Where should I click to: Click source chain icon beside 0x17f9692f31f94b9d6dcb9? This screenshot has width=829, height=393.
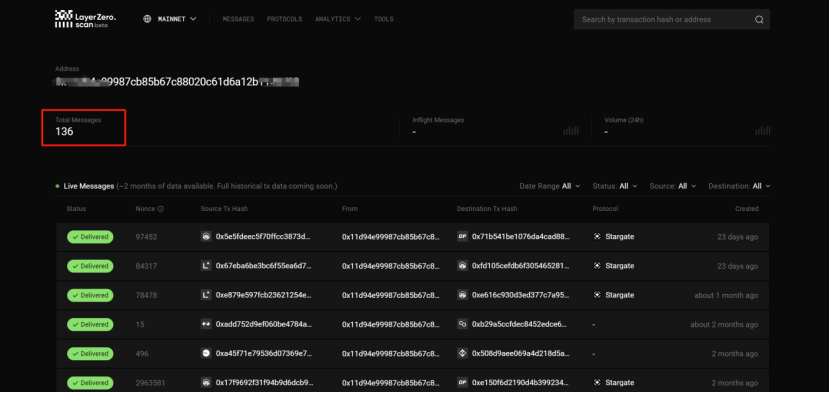[206, 382]
